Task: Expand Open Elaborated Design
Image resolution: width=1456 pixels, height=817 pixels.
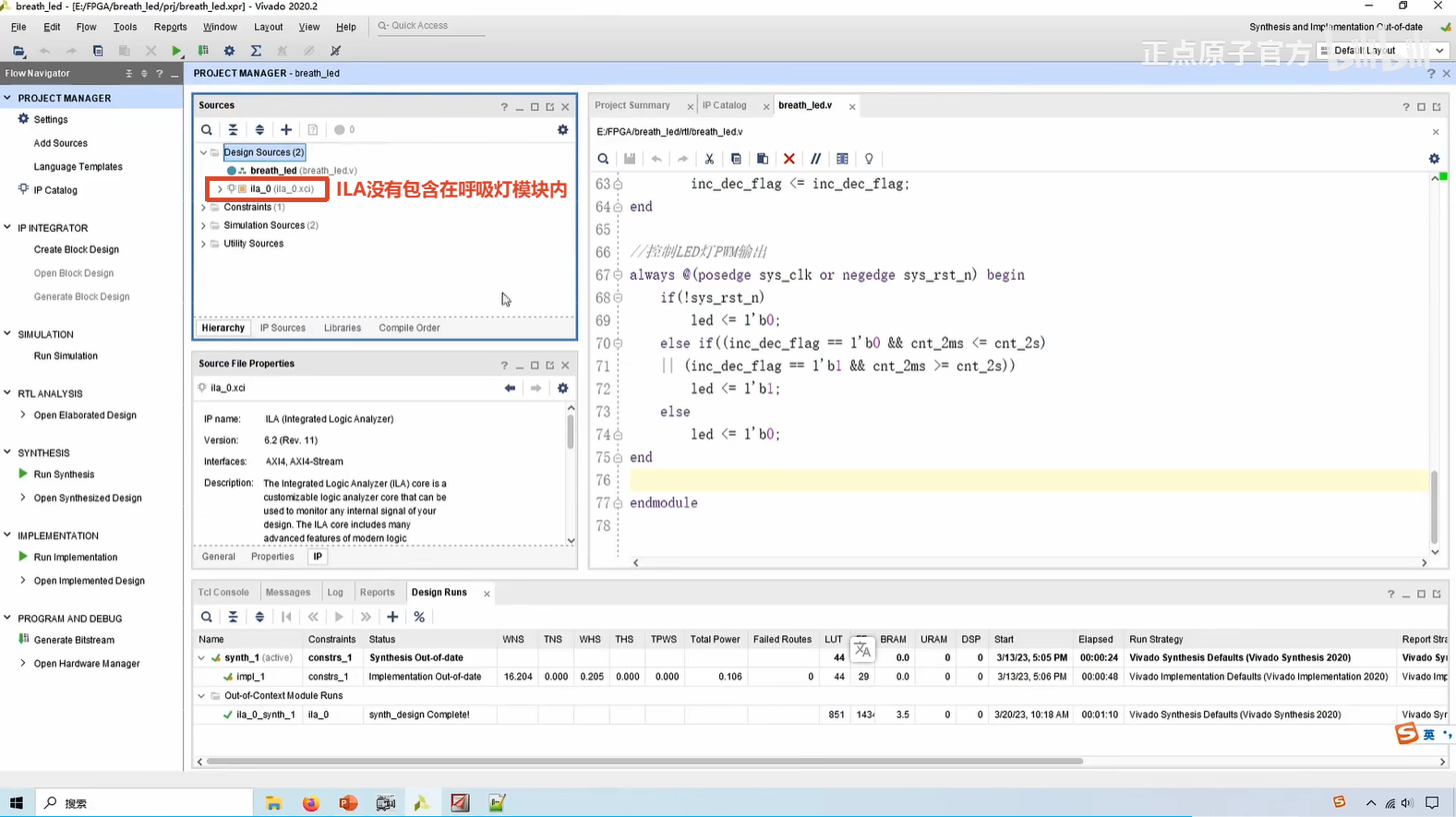Action: click(x=23, y=415)
